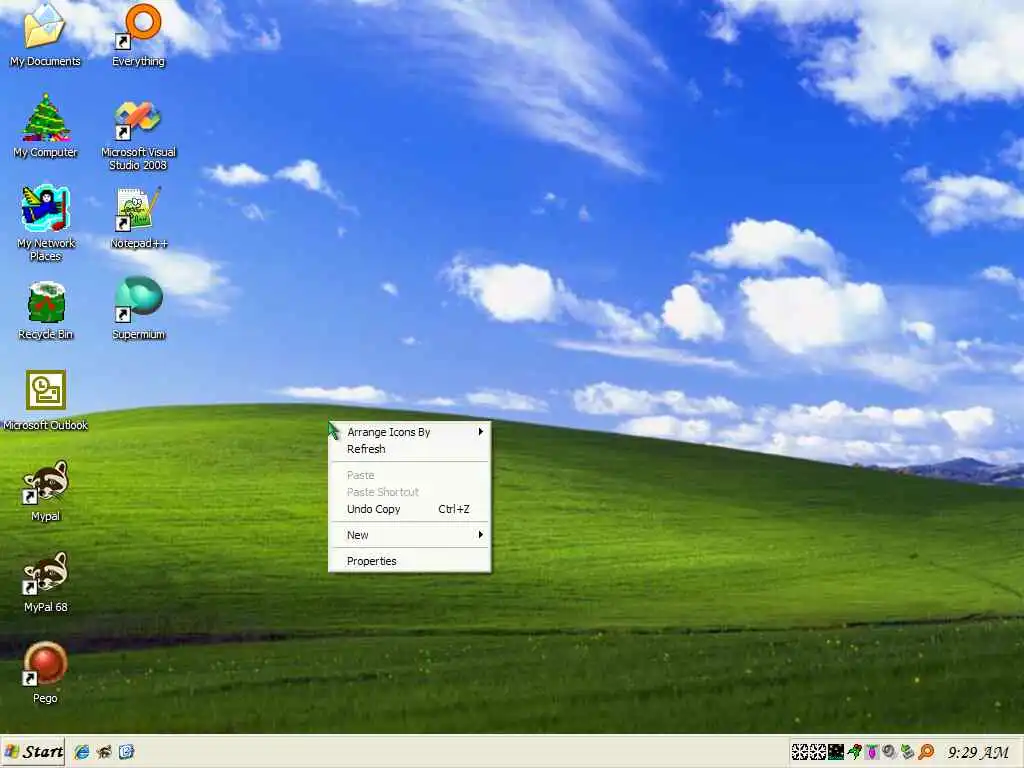Open the Start menu
Viewport: 1024px width, 768px height.
33,752
